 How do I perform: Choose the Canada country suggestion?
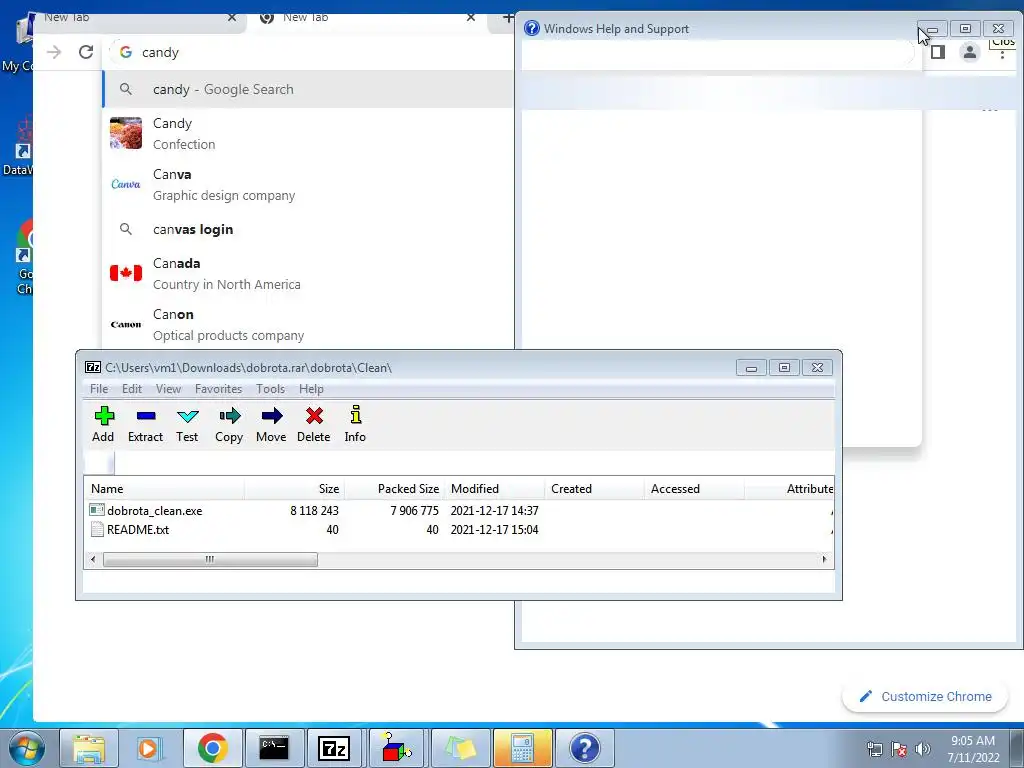[x=308, y=273]
